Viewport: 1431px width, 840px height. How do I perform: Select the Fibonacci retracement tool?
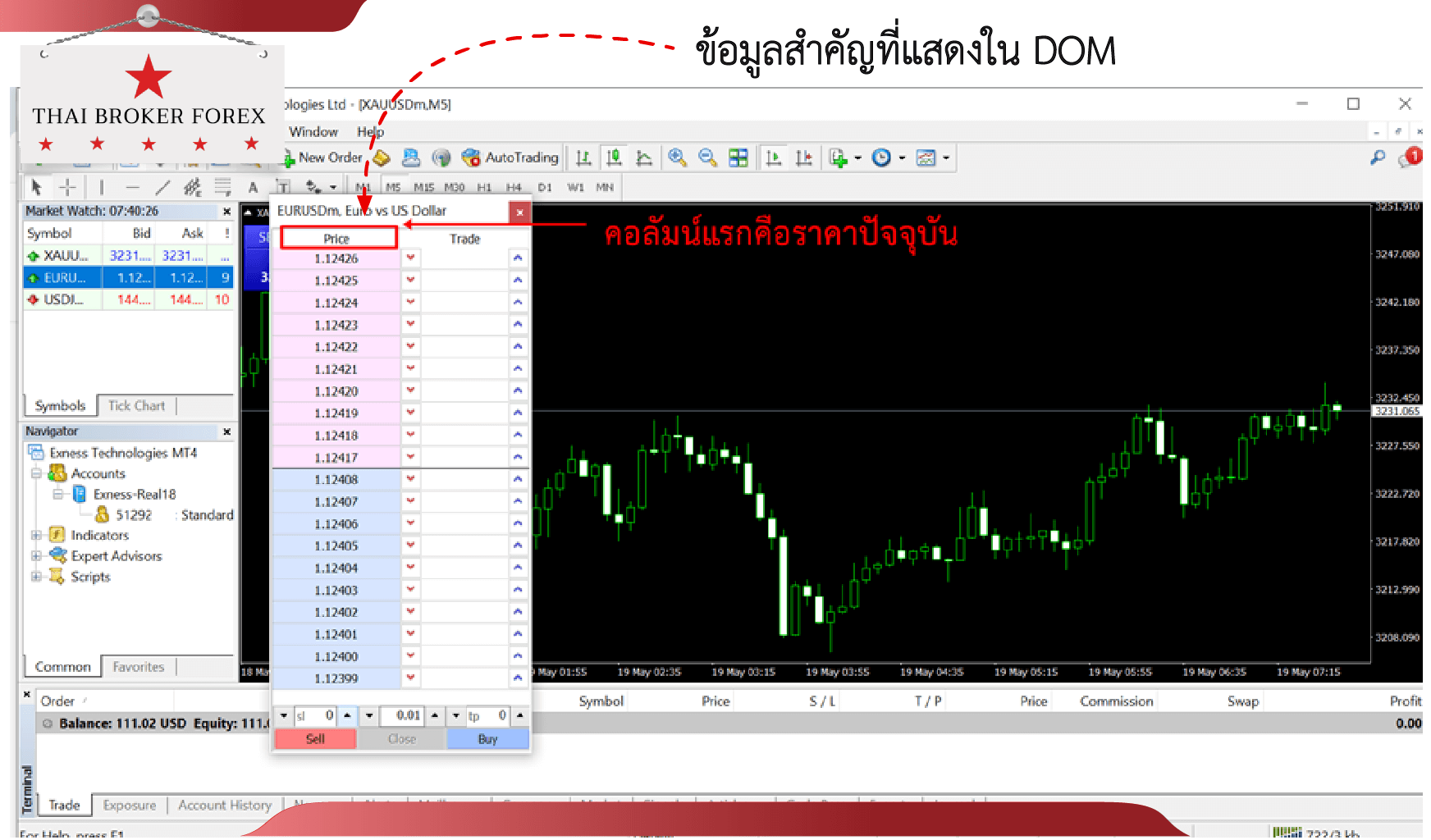[222, 187]
